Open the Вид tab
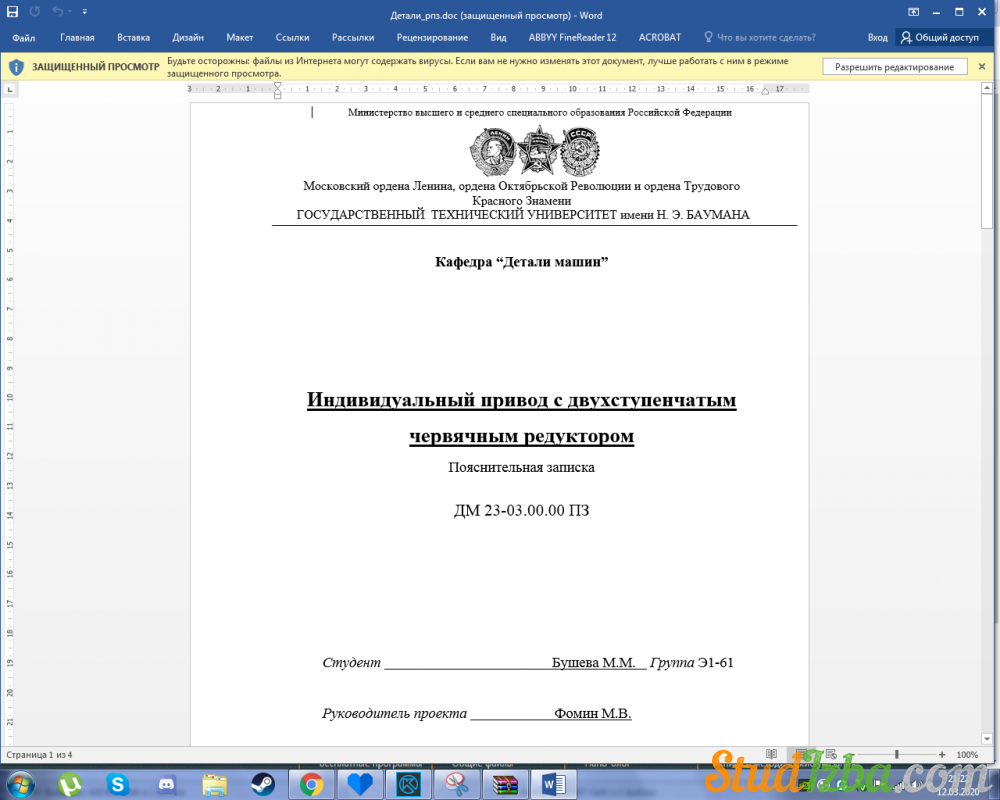The image size is (1000, 800). click(x=498, y=38)
